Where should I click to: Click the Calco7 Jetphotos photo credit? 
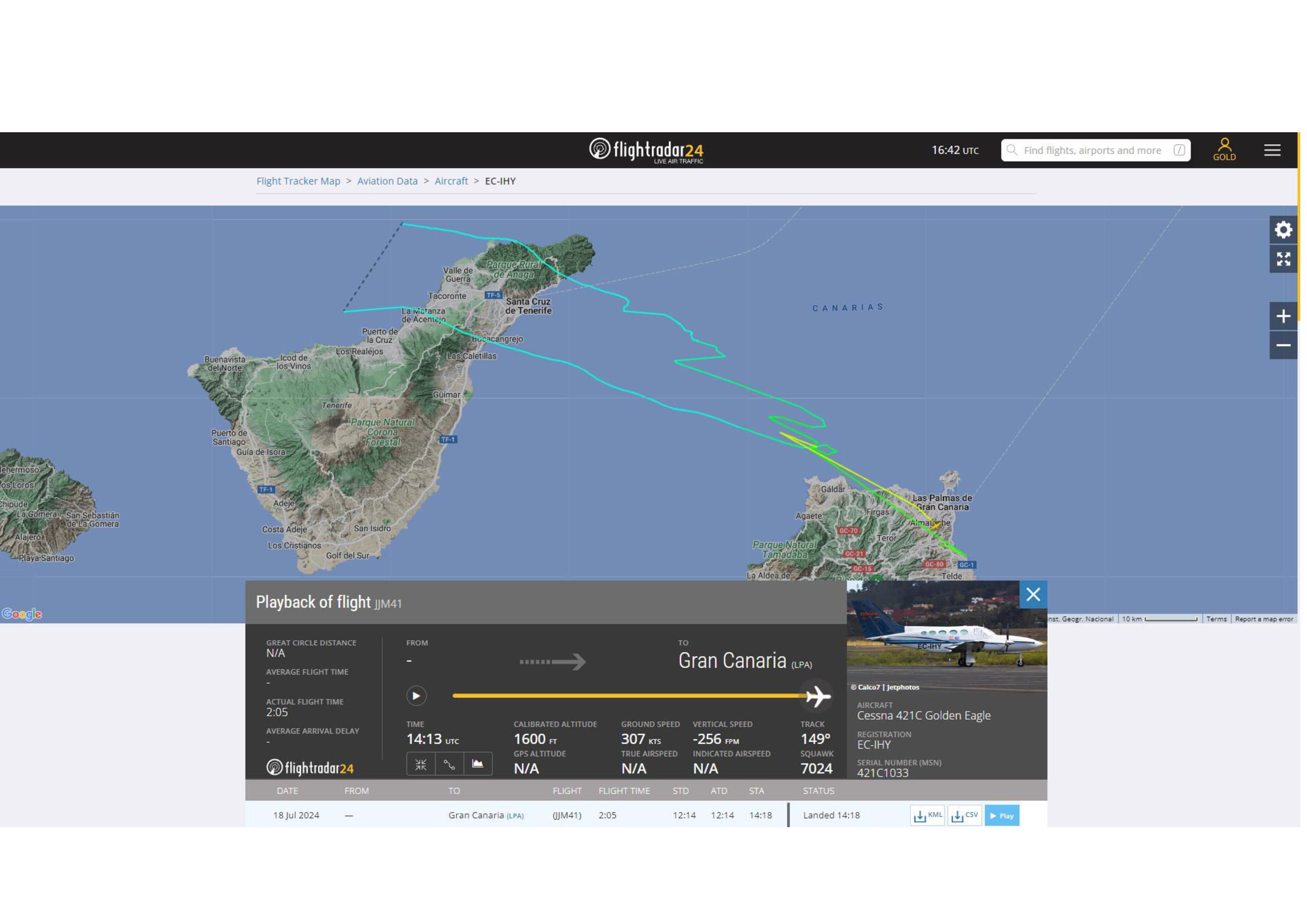coord(885,687)
